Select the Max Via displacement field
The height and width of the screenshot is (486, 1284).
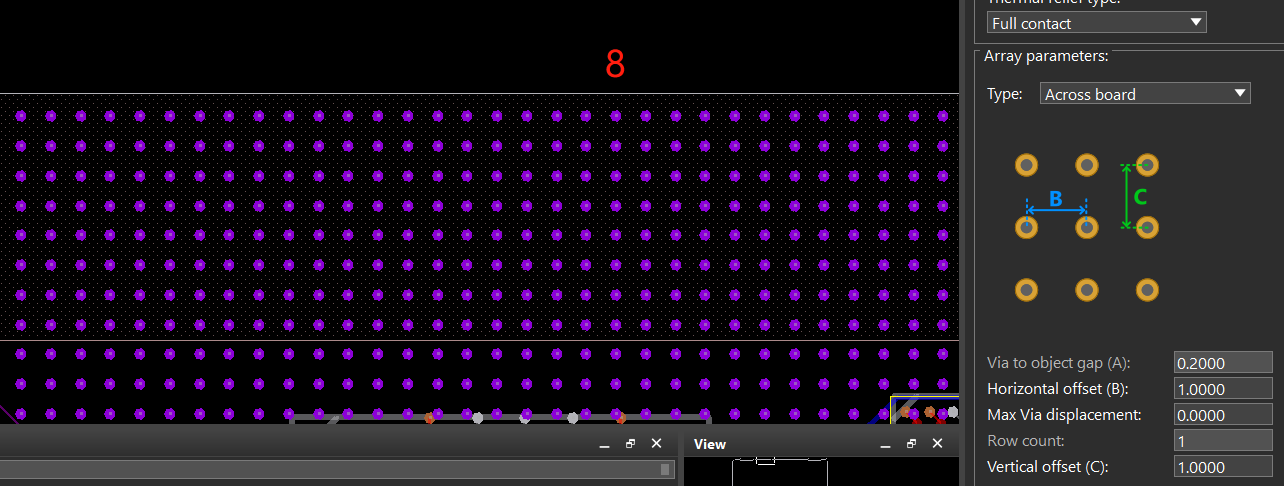coord(1223,415)
